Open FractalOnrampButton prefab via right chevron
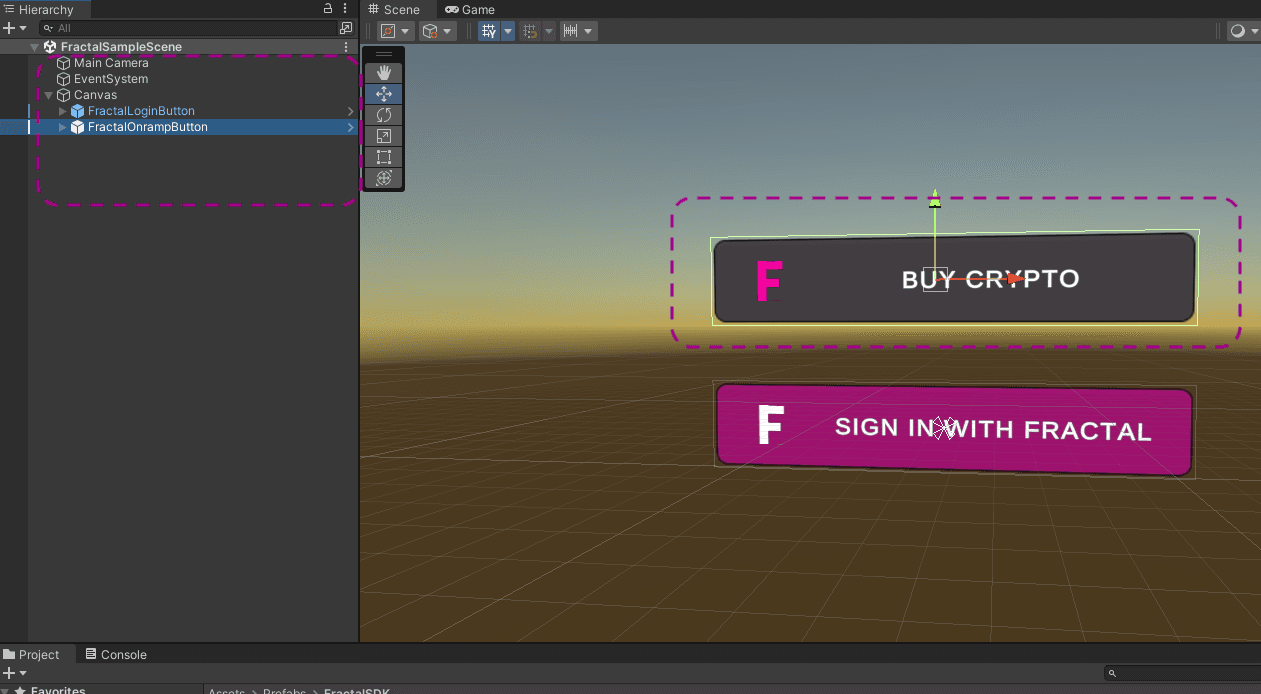 (x=351, y=127)
